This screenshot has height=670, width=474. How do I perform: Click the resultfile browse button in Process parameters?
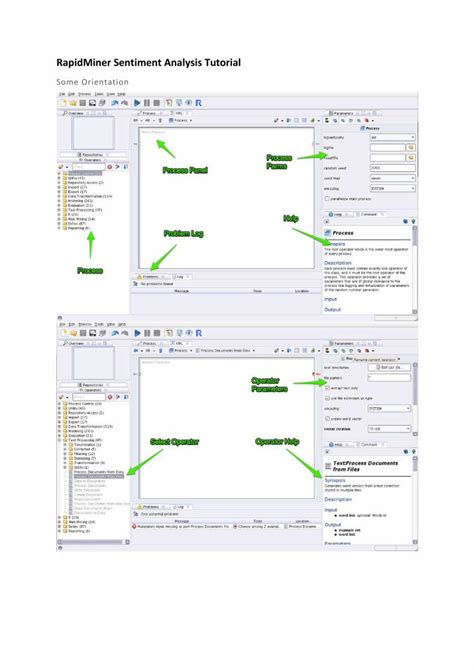(411, 158)
